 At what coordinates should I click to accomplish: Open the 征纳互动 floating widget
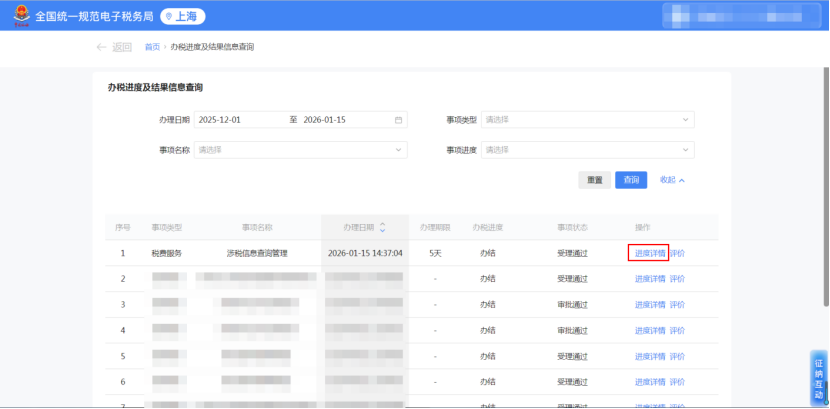click(818, 378)
